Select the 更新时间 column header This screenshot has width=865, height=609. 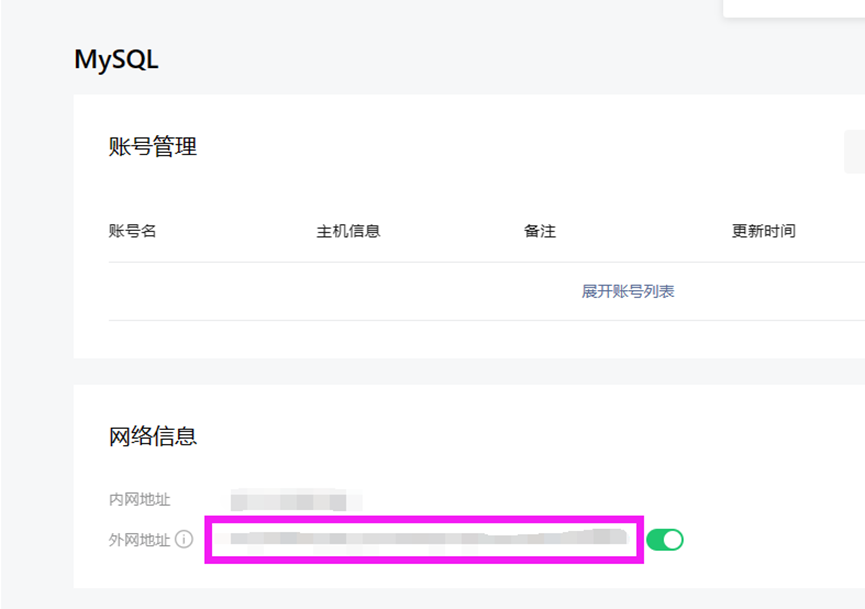coord(763,231)
